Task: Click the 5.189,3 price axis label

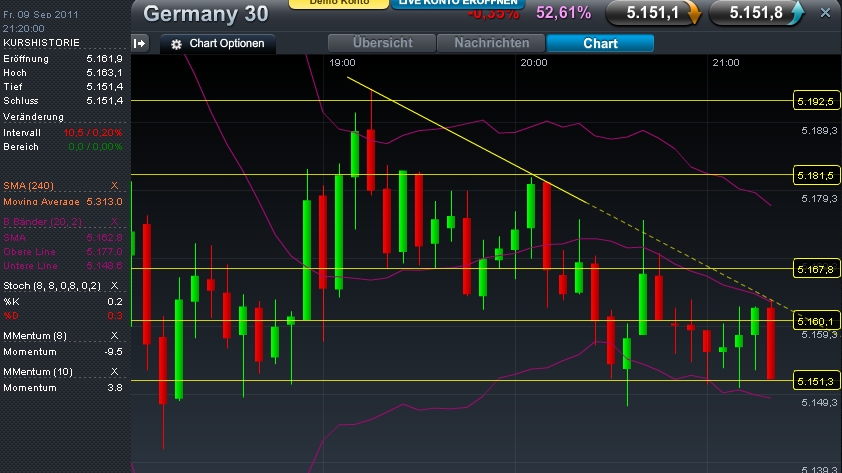Action: coord(819,131)
